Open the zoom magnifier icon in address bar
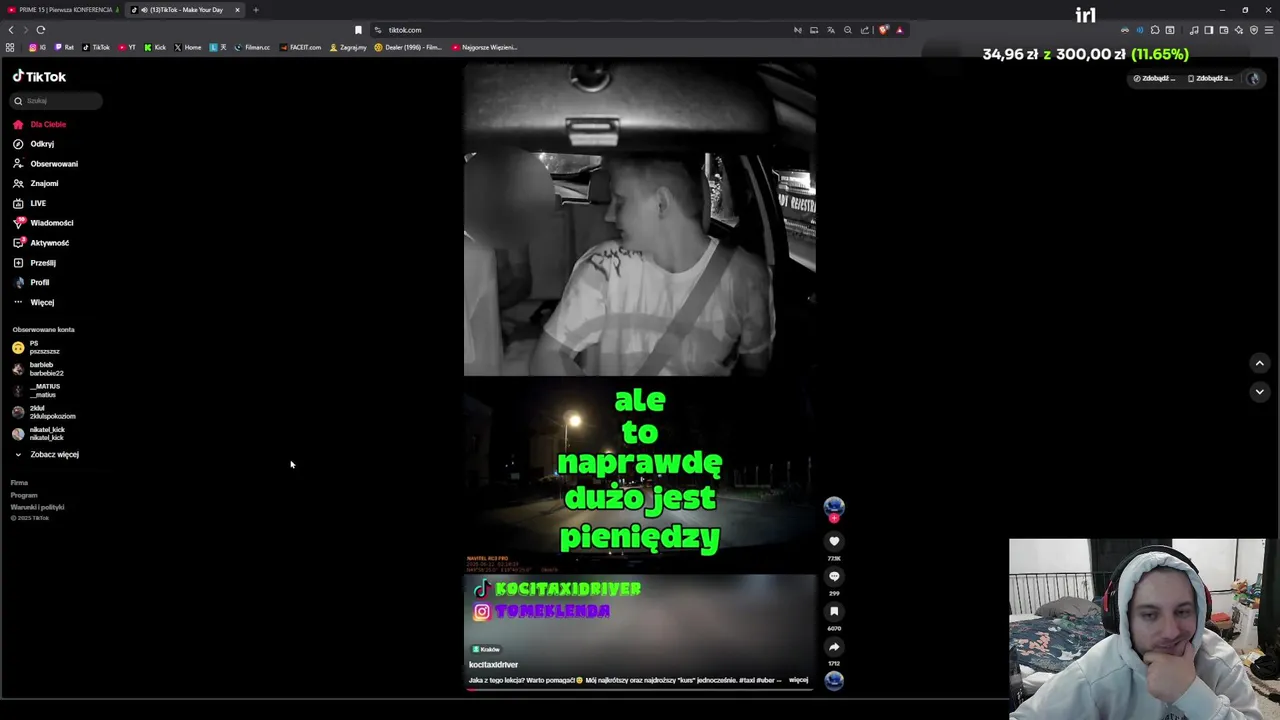 click(848, 30)
